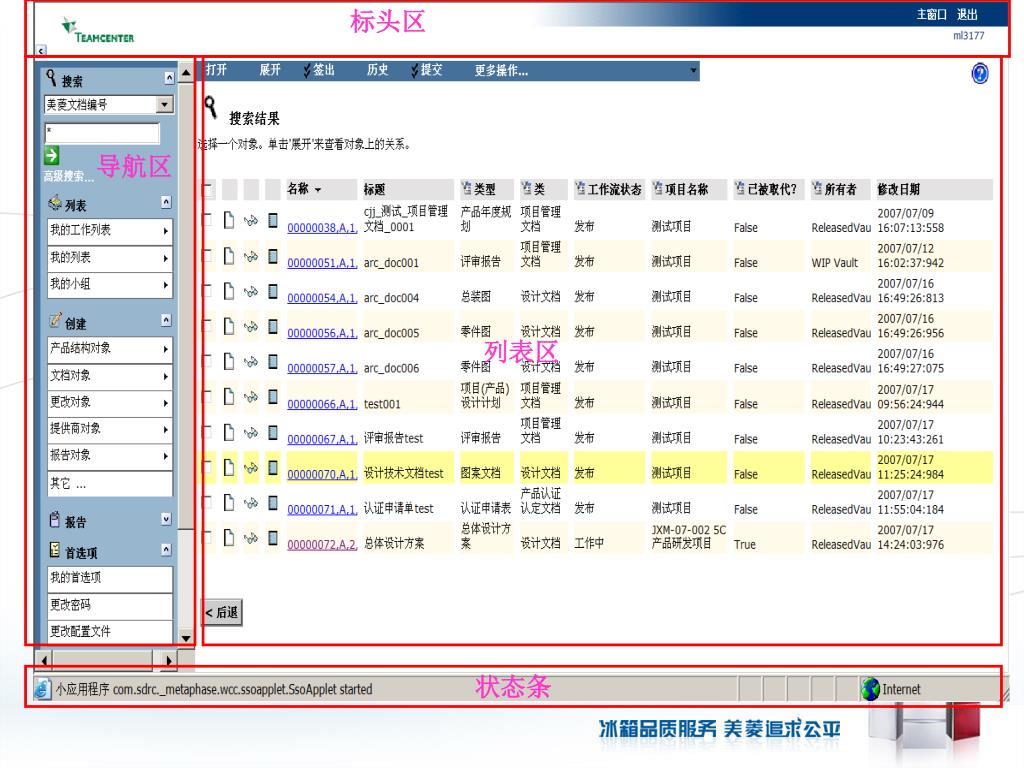Click glasses view icon for 00000051,A,1

251,257
